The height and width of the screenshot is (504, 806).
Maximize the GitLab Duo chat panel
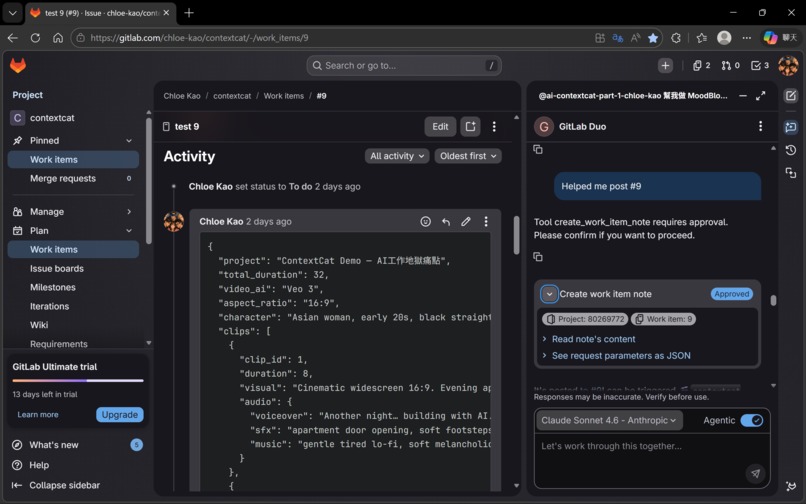(x=761, y=96)
